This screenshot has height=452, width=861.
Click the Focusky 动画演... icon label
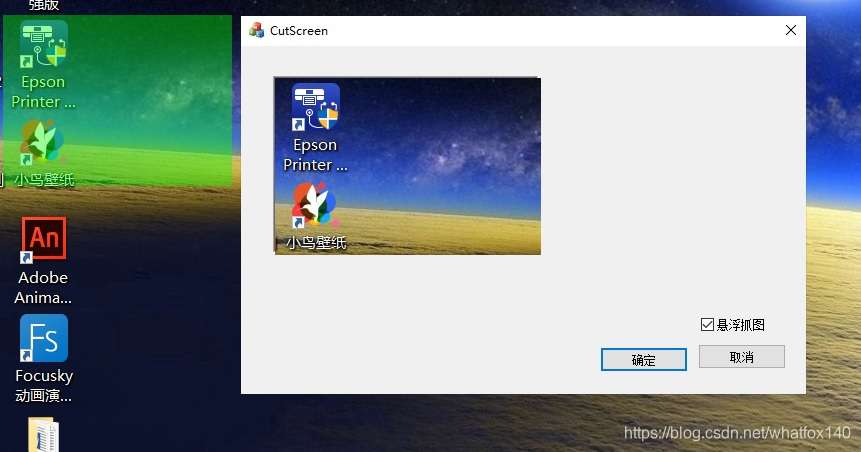click(43, 386)
